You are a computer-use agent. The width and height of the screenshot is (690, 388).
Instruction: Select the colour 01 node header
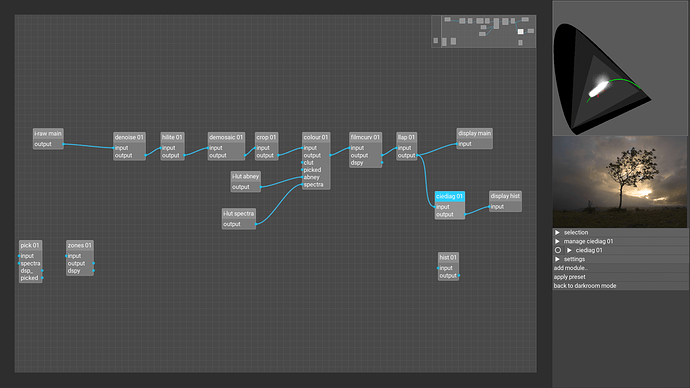click(x=316, y=137)
